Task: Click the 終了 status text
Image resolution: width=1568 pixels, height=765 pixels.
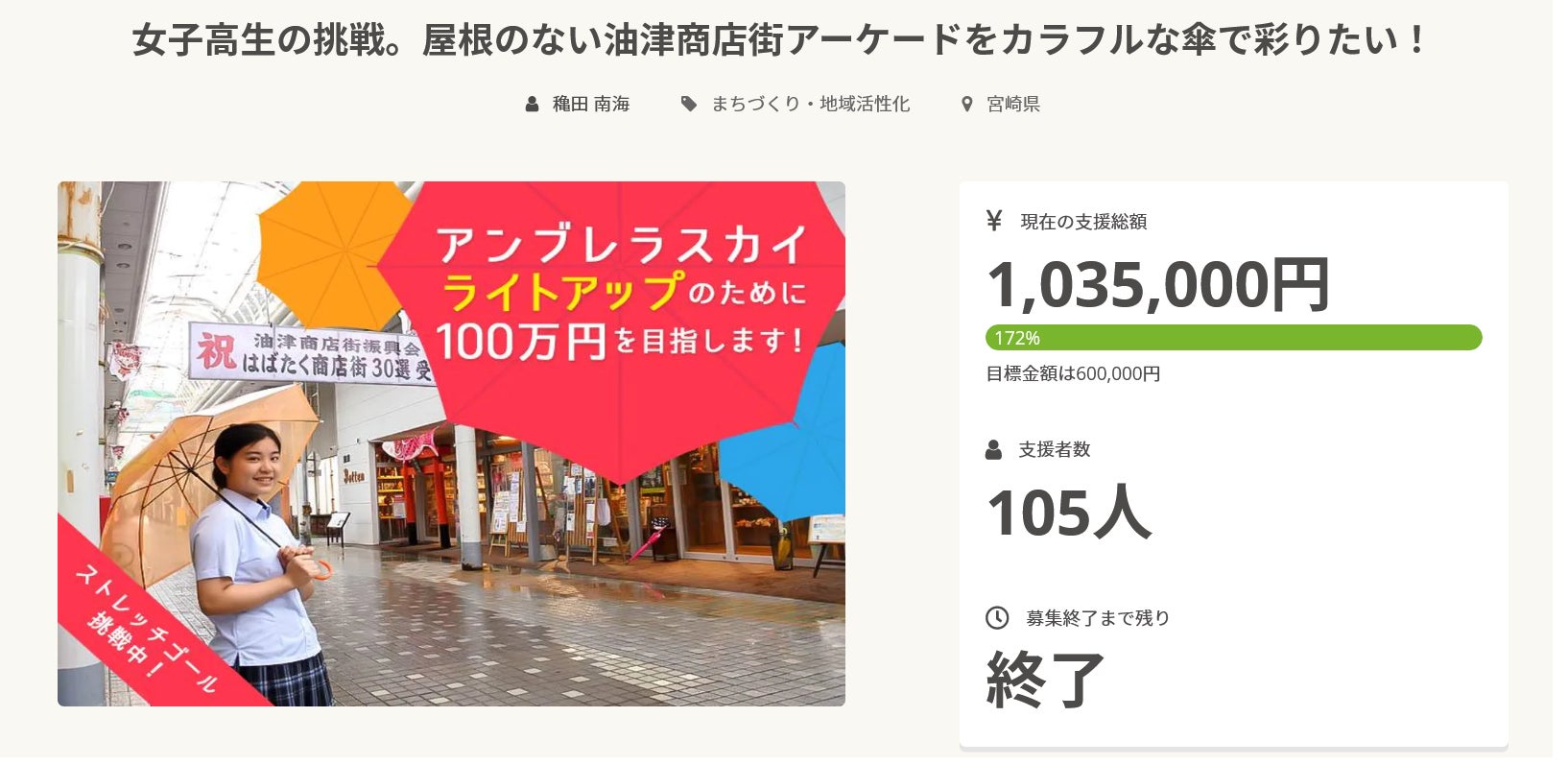Action: [1045, 680]
